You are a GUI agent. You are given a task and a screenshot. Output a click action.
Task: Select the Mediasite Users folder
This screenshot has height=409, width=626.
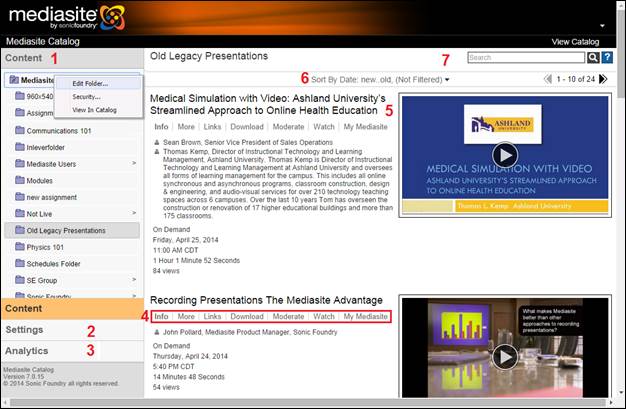[x=72, y=164]
